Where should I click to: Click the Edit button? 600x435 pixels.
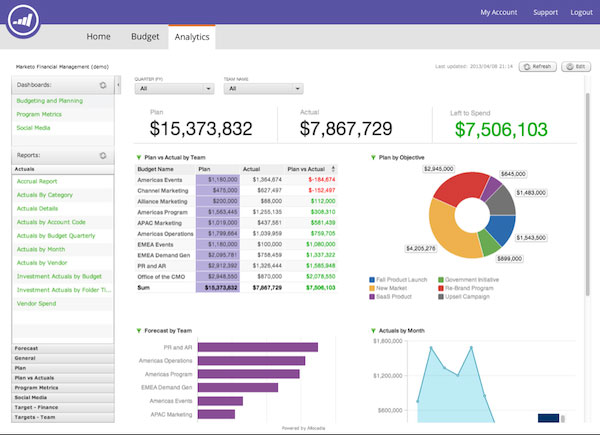point(576,67)
